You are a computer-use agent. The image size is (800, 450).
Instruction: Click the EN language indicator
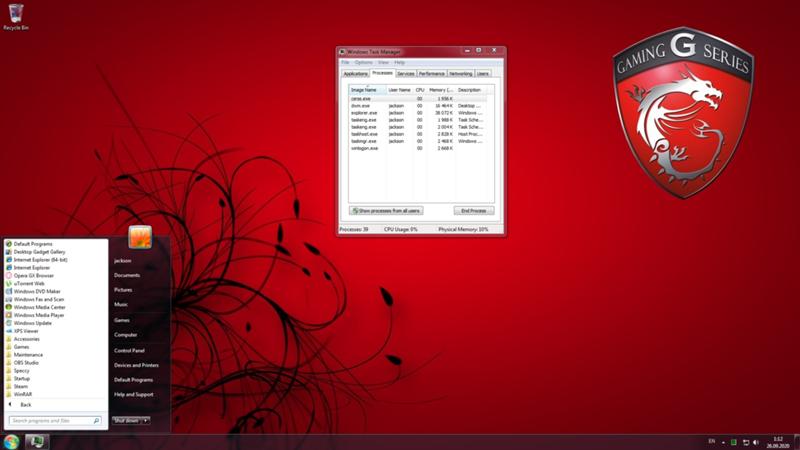click(x=712, y=441)
